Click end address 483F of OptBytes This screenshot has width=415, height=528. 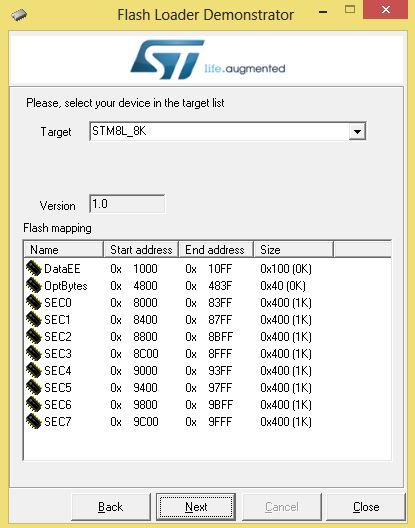tap(220, 286)
